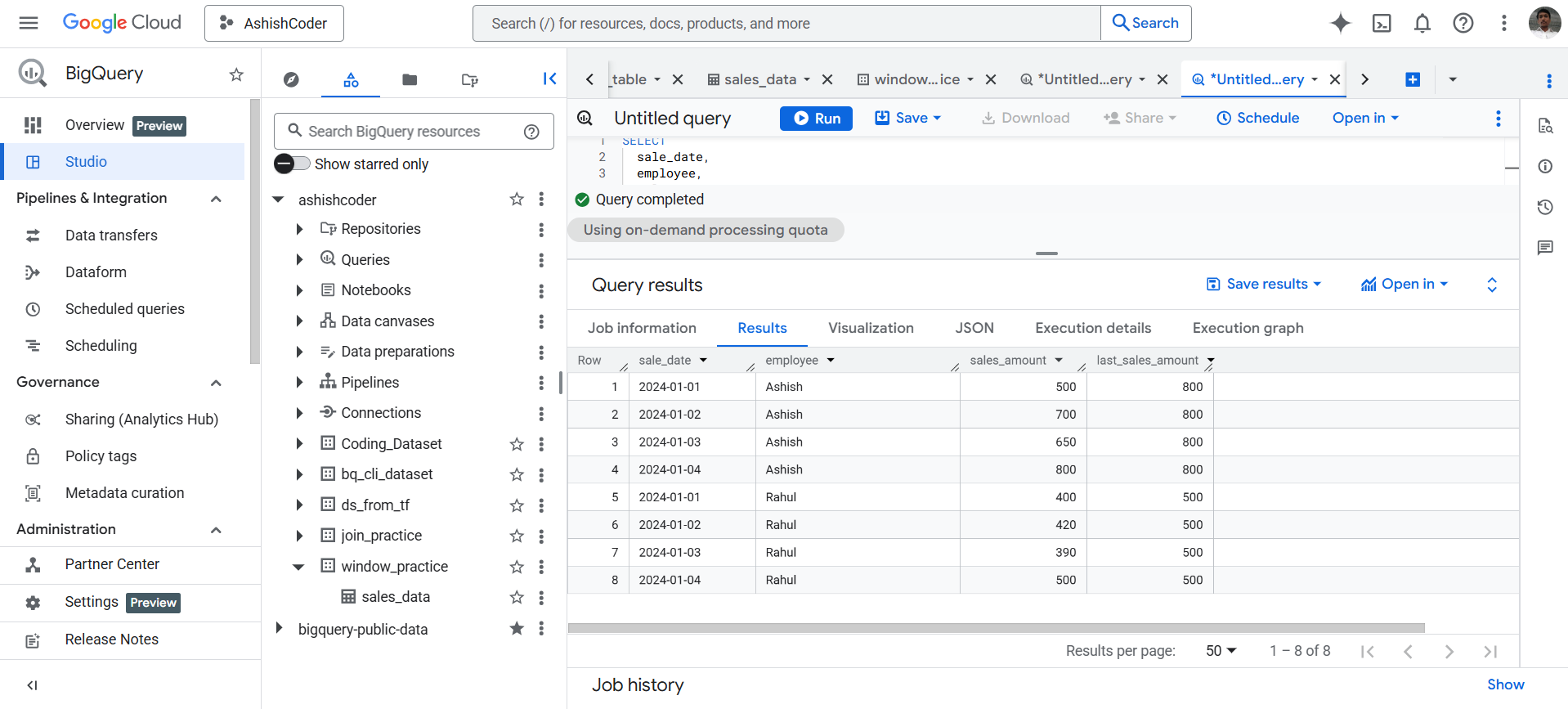Open the main navigation hamburger menu

coord(29,23)
